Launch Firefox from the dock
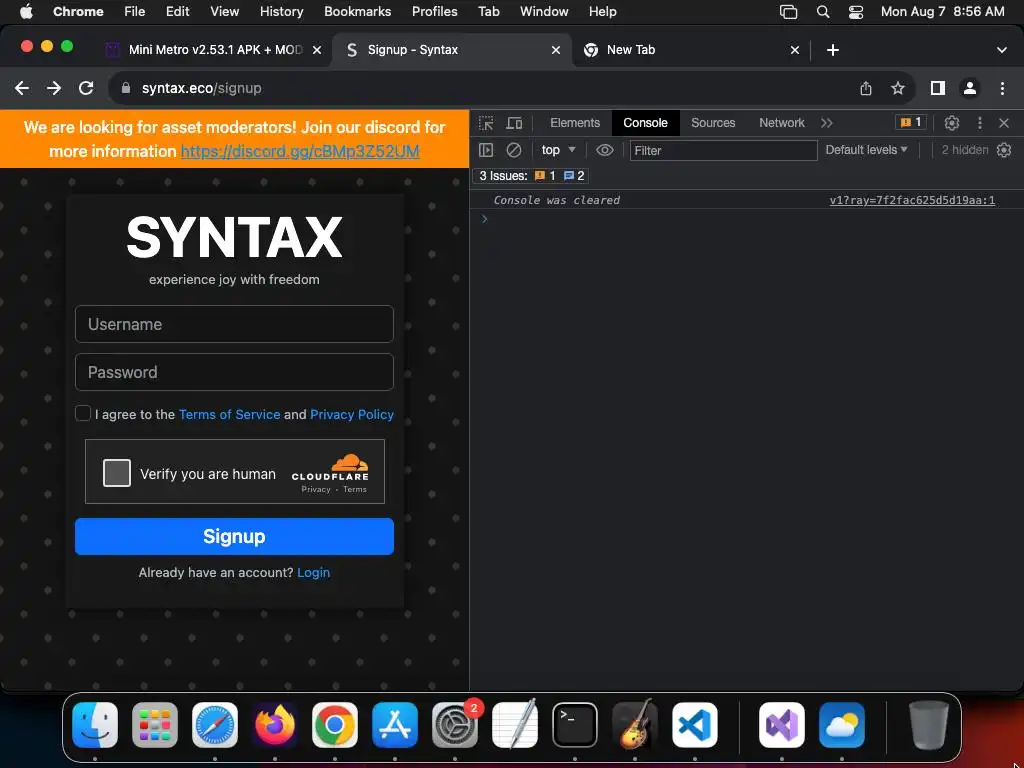 tap(275, 725)
